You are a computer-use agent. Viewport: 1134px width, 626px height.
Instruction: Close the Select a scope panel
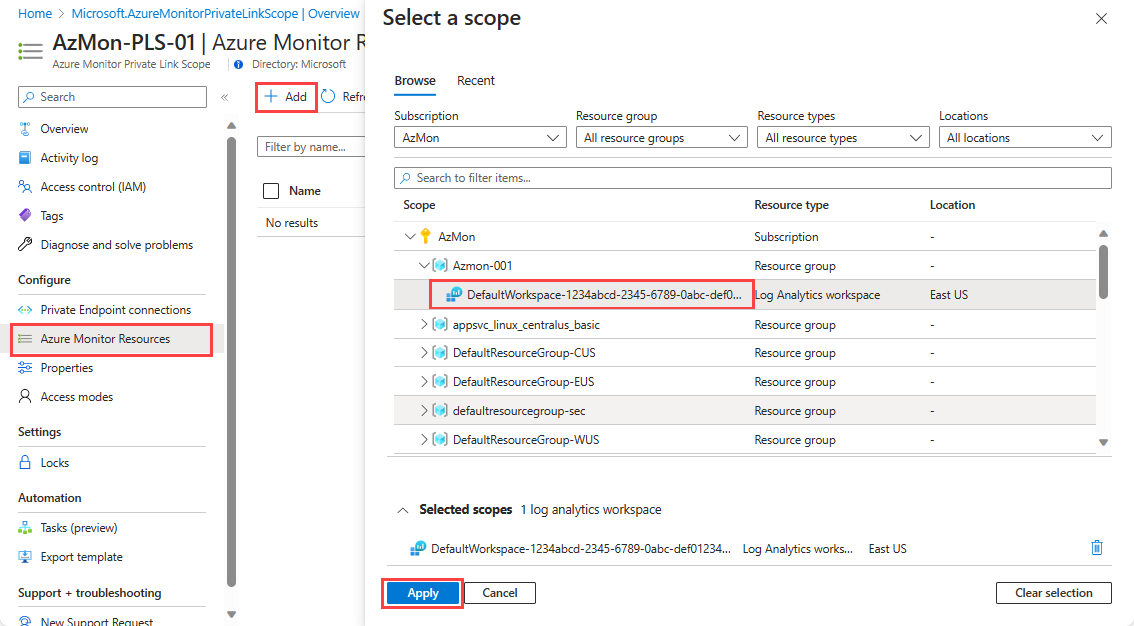[x=1101, y=19]
